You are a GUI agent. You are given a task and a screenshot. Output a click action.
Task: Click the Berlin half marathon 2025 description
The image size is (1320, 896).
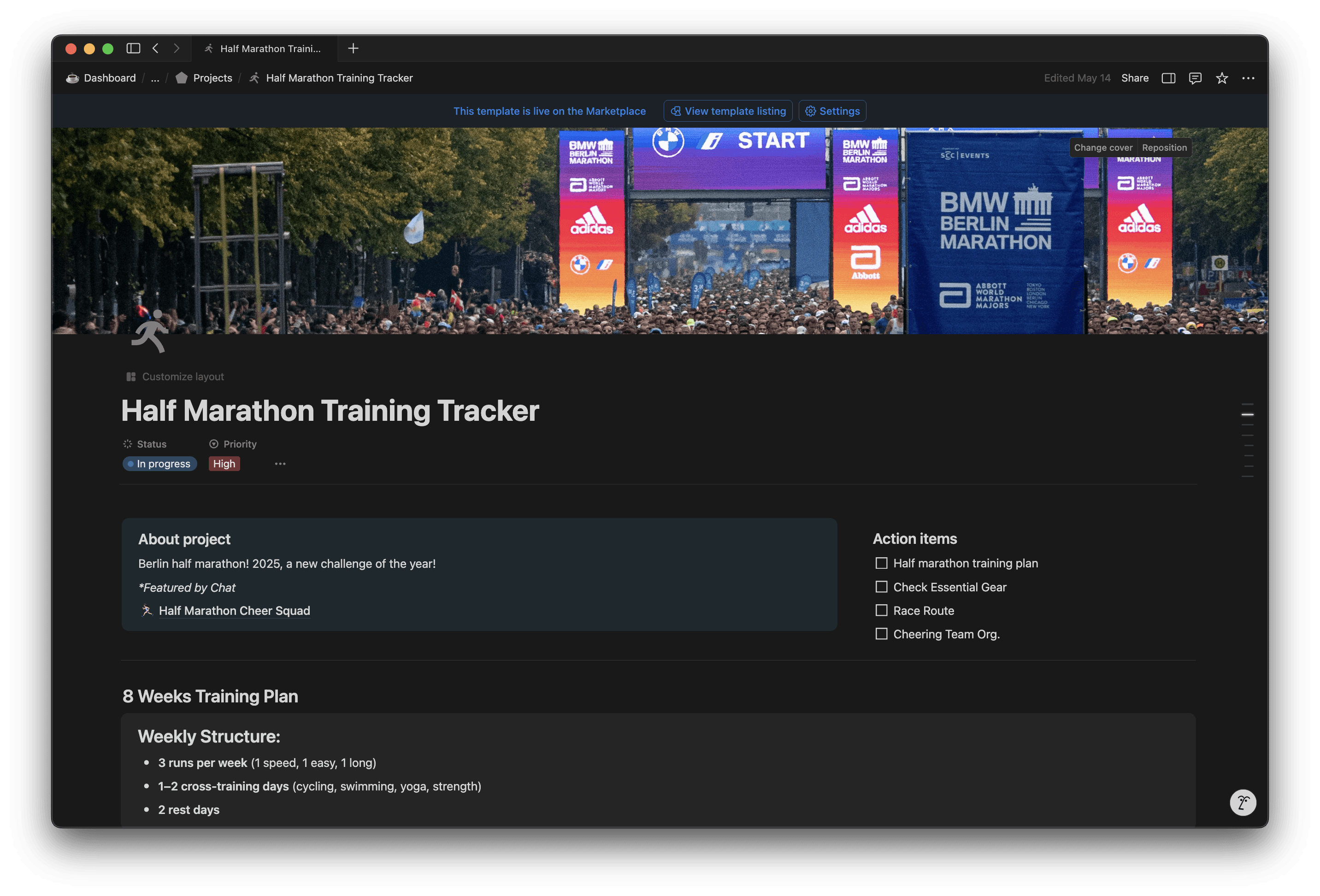287,564
